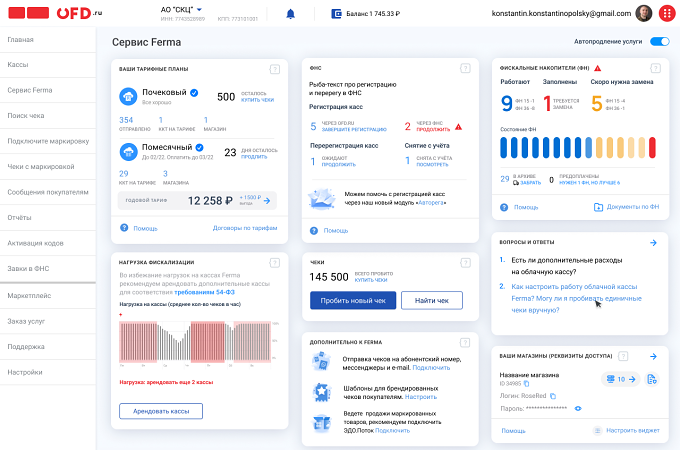Copy the store ID 34985
The height and width of the screenshot is (450, 680).
526,384
